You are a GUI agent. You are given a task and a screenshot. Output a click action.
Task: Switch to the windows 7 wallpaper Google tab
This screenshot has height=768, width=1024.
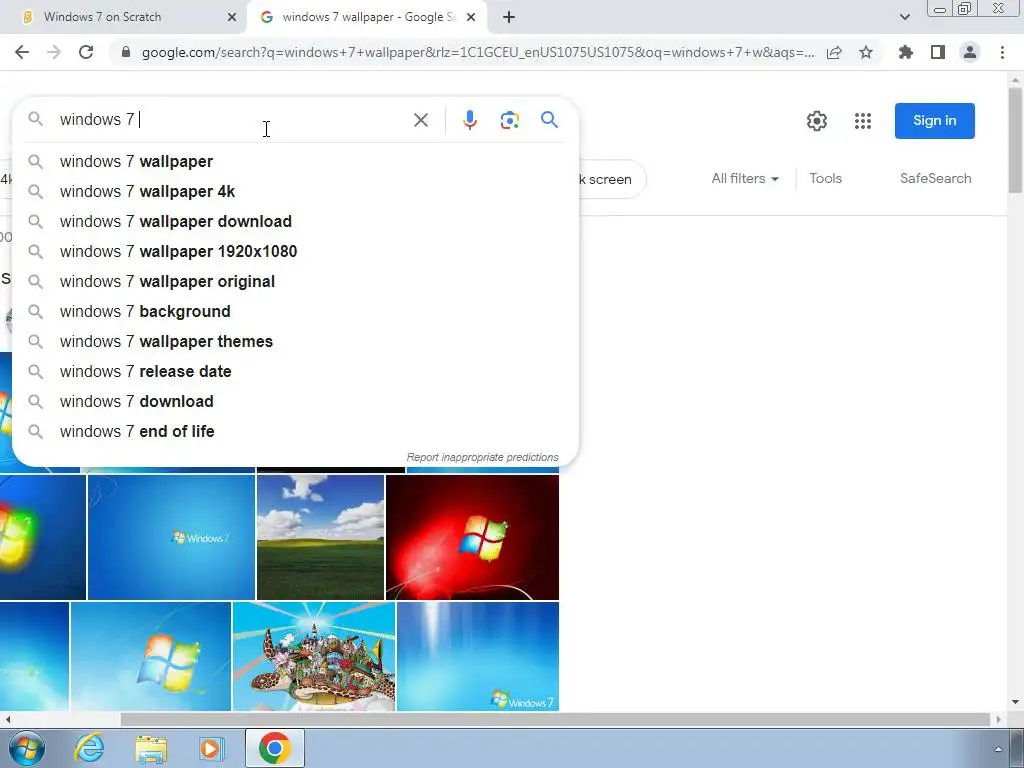click(366, 17)
